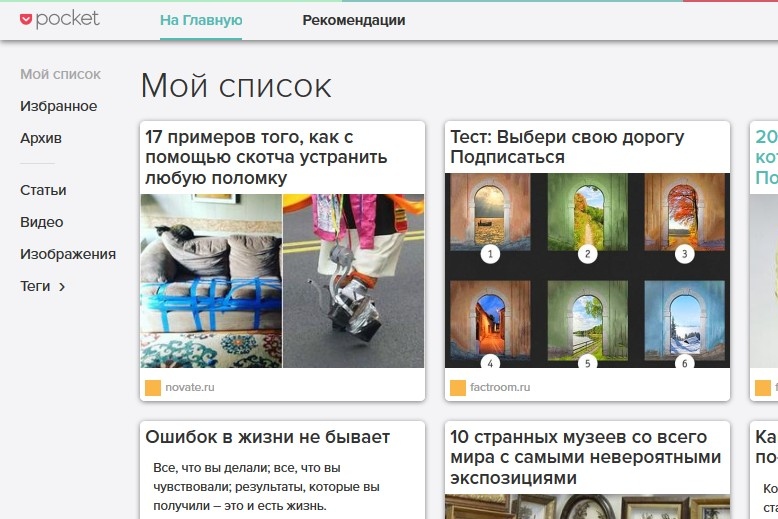
Task: Filter by Видео in the sidebar
Action: pyautogui.click(x=42, y=222)
